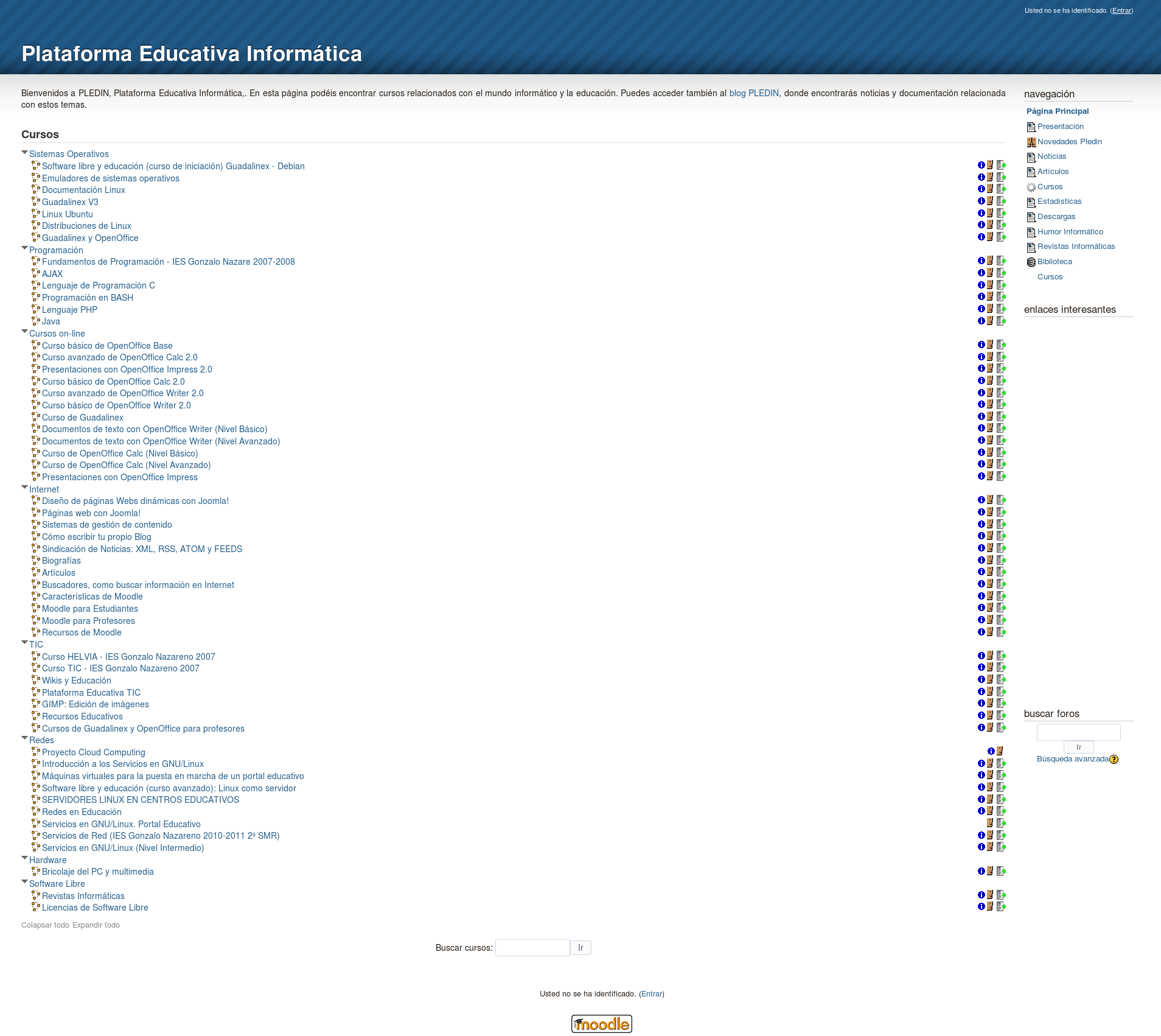Click database icon next to Biblioteca
Viewport: 1161px width, 1036px height.
pos(1031,262)
